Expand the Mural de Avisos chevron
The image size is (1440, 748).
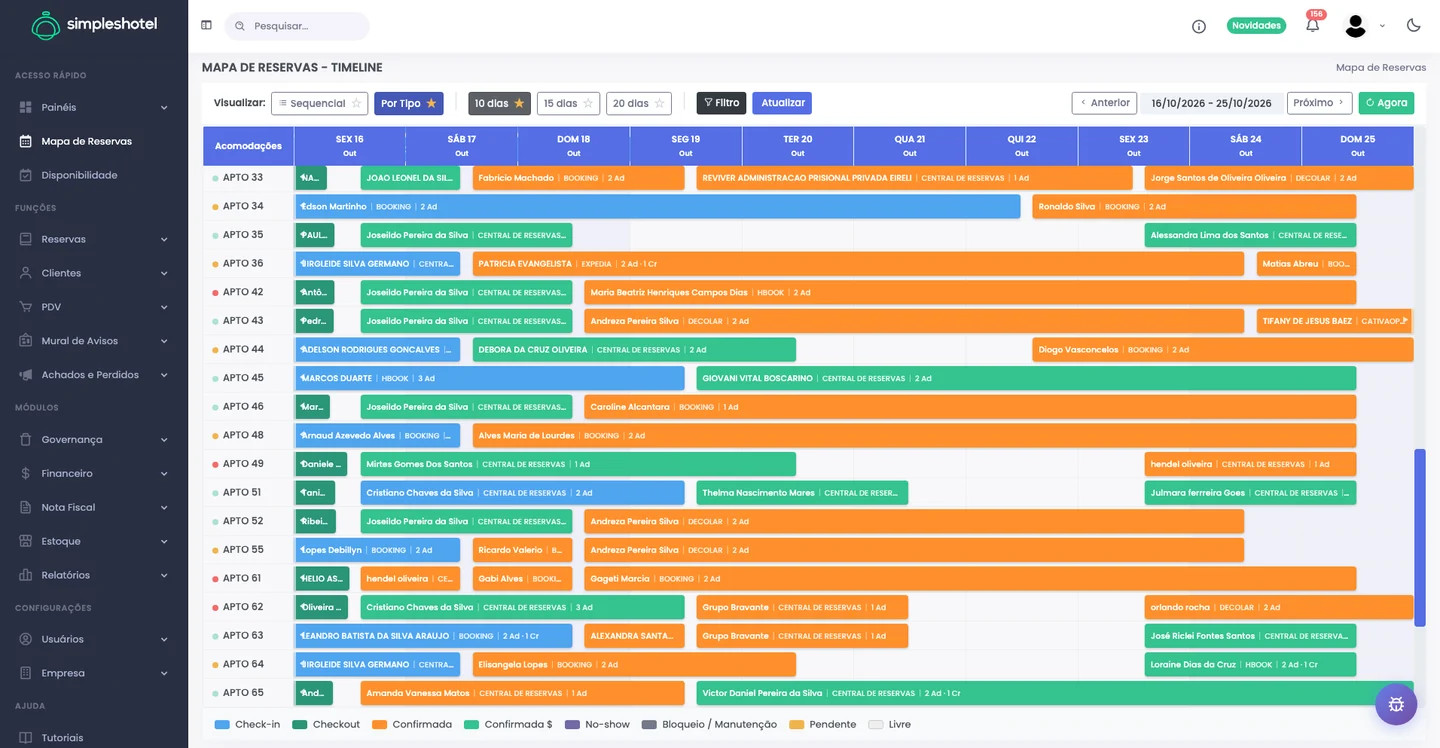[164, 341]
